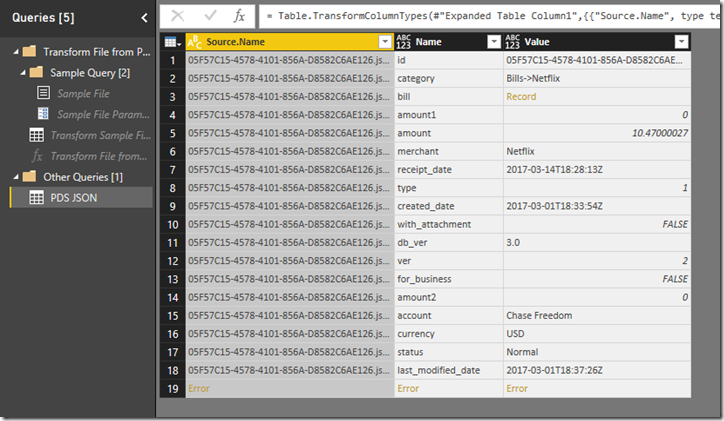Collapse the Sample Query [2] group
724x421 pixels.
(x=22, y=72)
